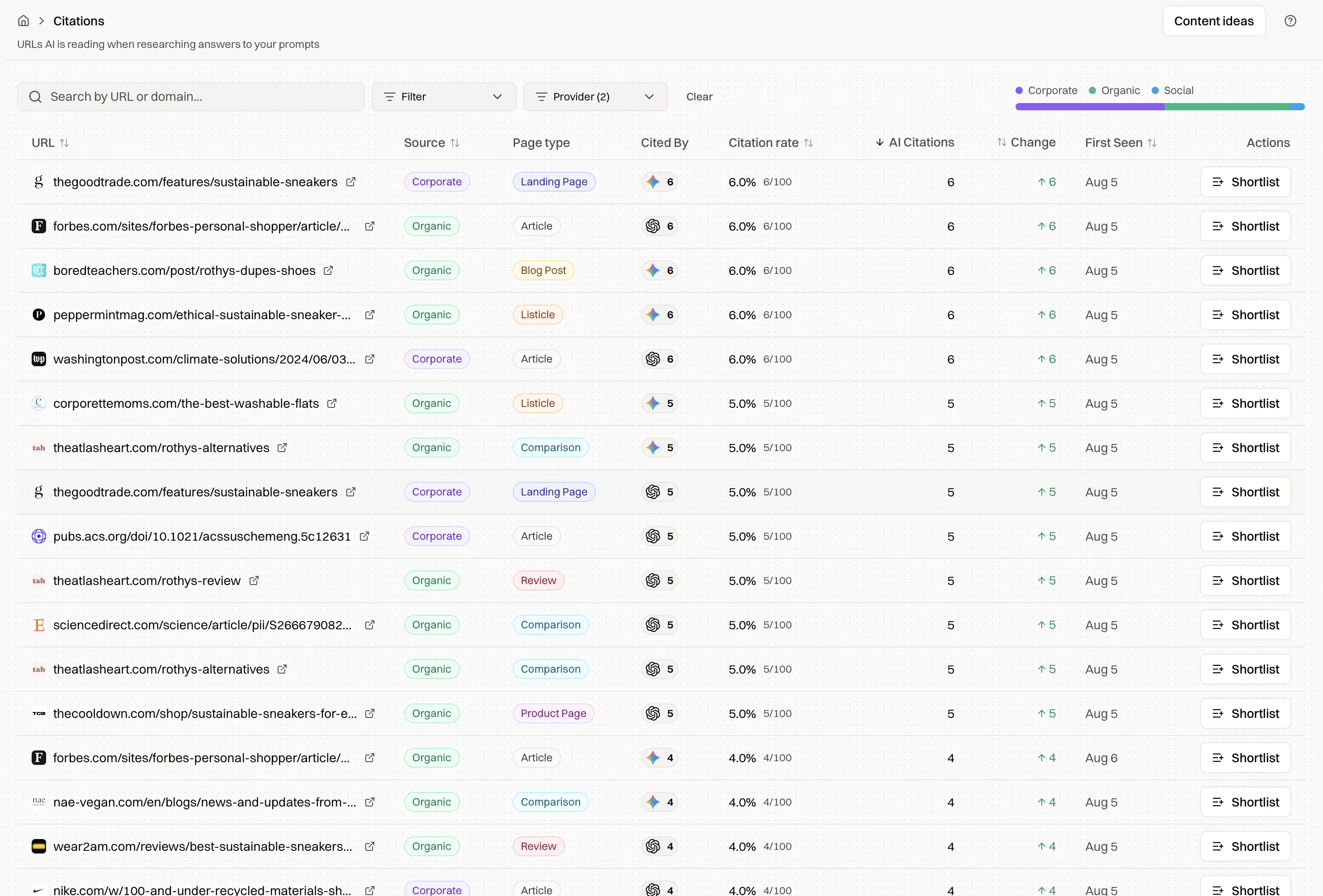Shortlist the pubs.acs.org row

[1245, 536]
